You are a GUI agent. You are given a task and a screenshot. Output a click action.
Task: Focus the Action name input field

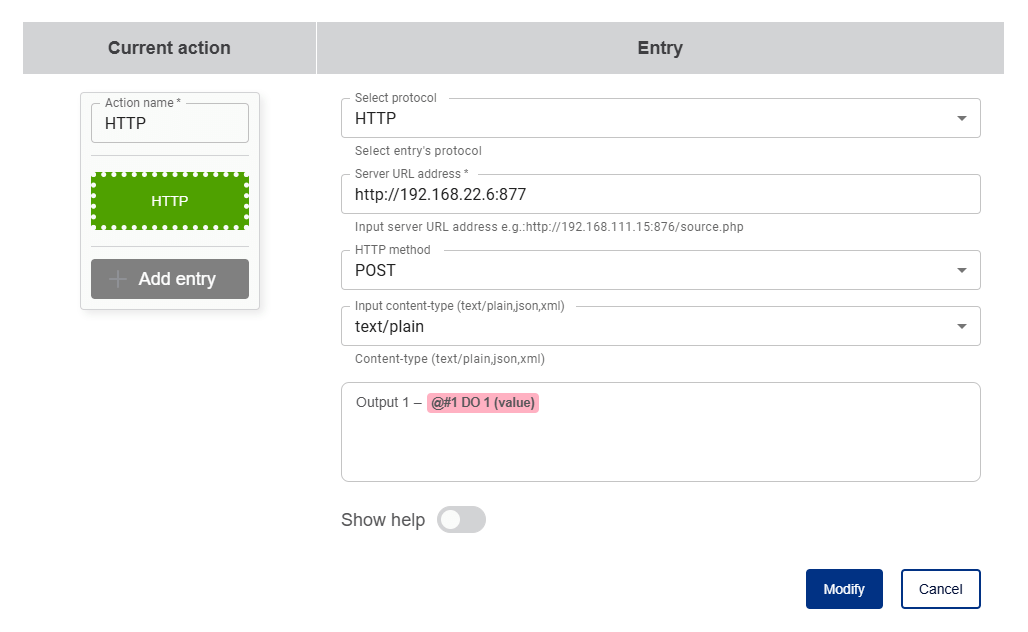coord(170,124)
